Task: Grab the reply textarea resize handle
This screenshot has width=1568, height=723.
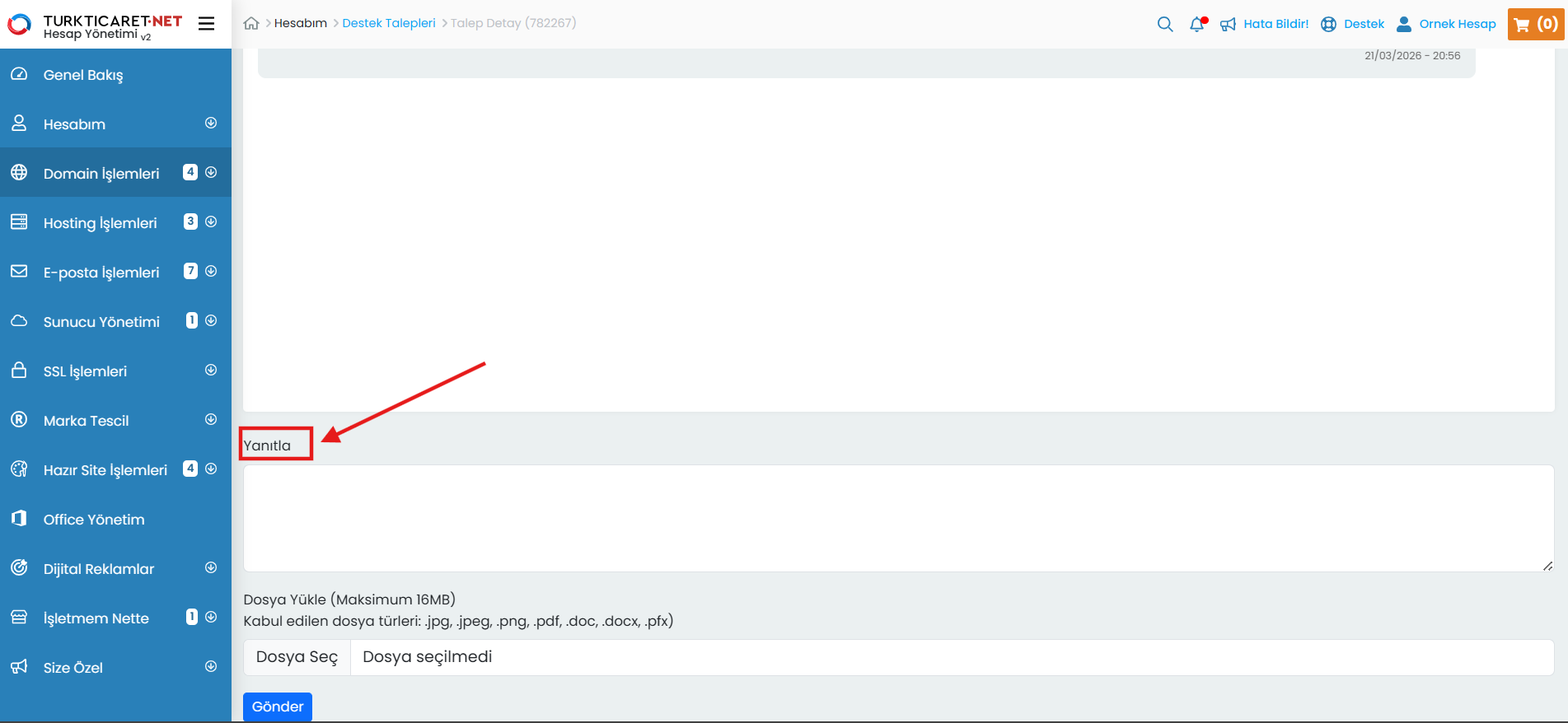Action: click(x=1547, y=566)
